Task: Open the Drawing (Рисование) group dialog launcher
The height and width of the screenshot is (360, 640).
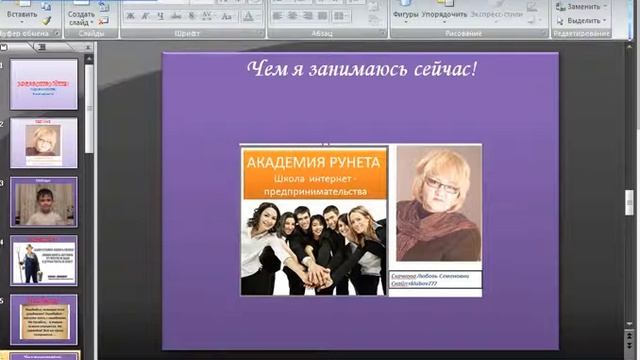Action: pos(544,33)
